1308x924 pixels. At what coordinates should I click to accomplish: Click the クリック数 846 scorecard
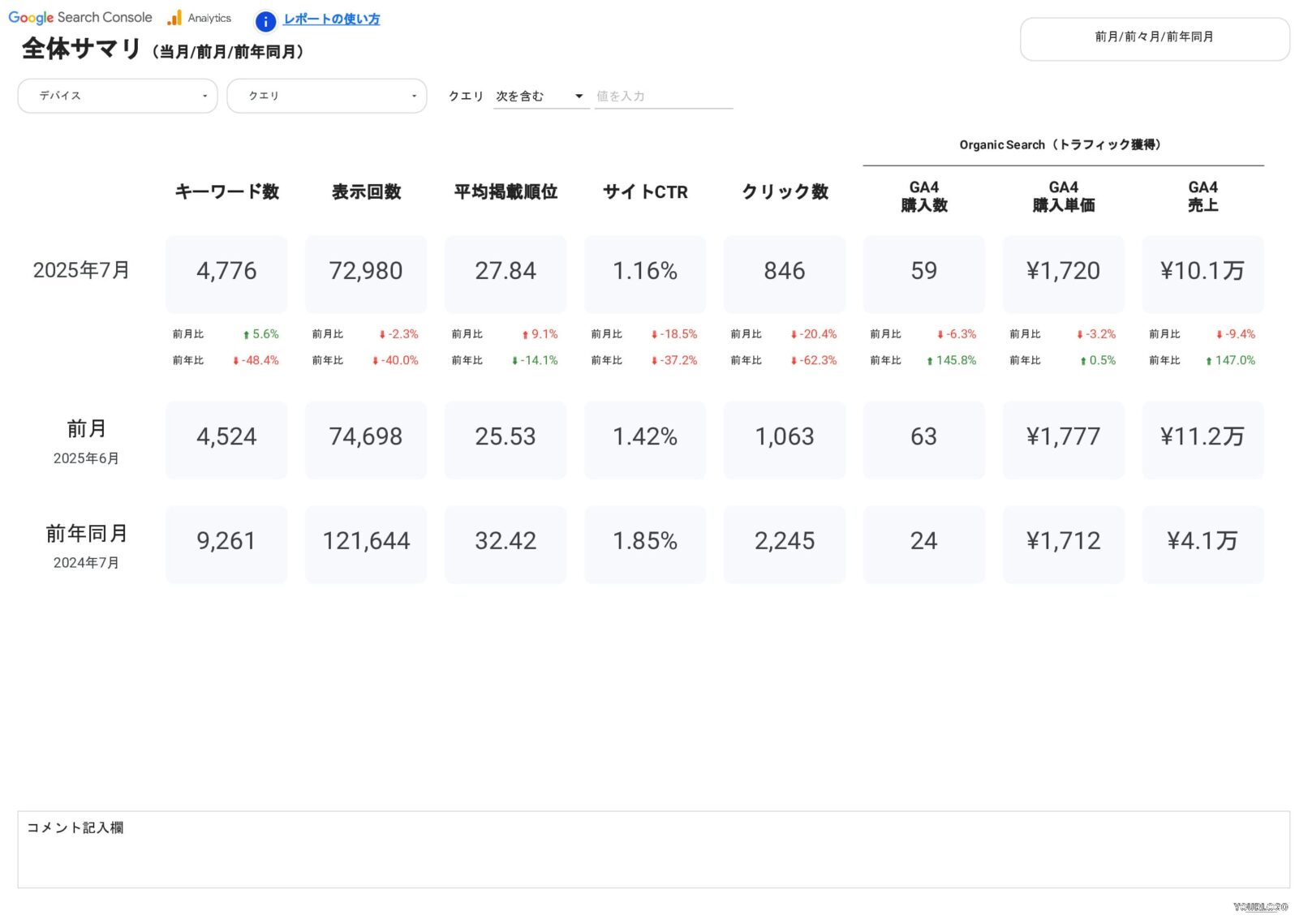(785, 272)
